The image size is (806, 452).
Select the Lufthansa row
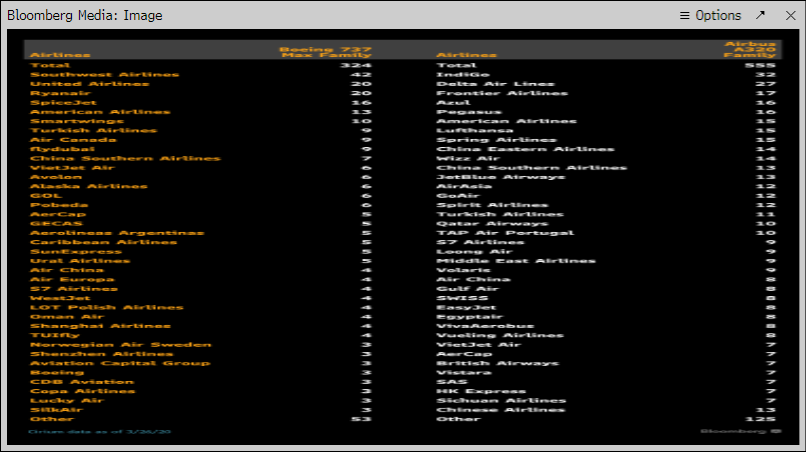click(x=606, y=130)
